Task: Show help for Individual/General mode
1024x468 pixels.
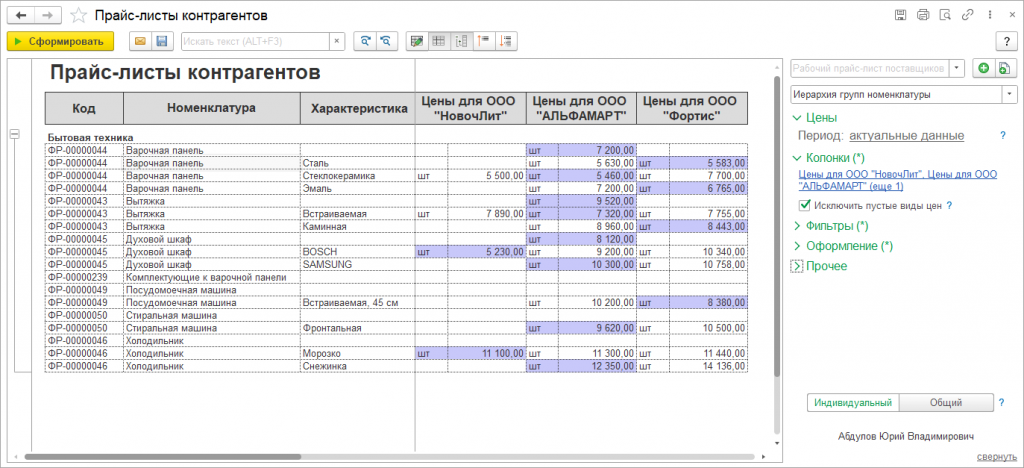Action: (x=1002, y=403)
